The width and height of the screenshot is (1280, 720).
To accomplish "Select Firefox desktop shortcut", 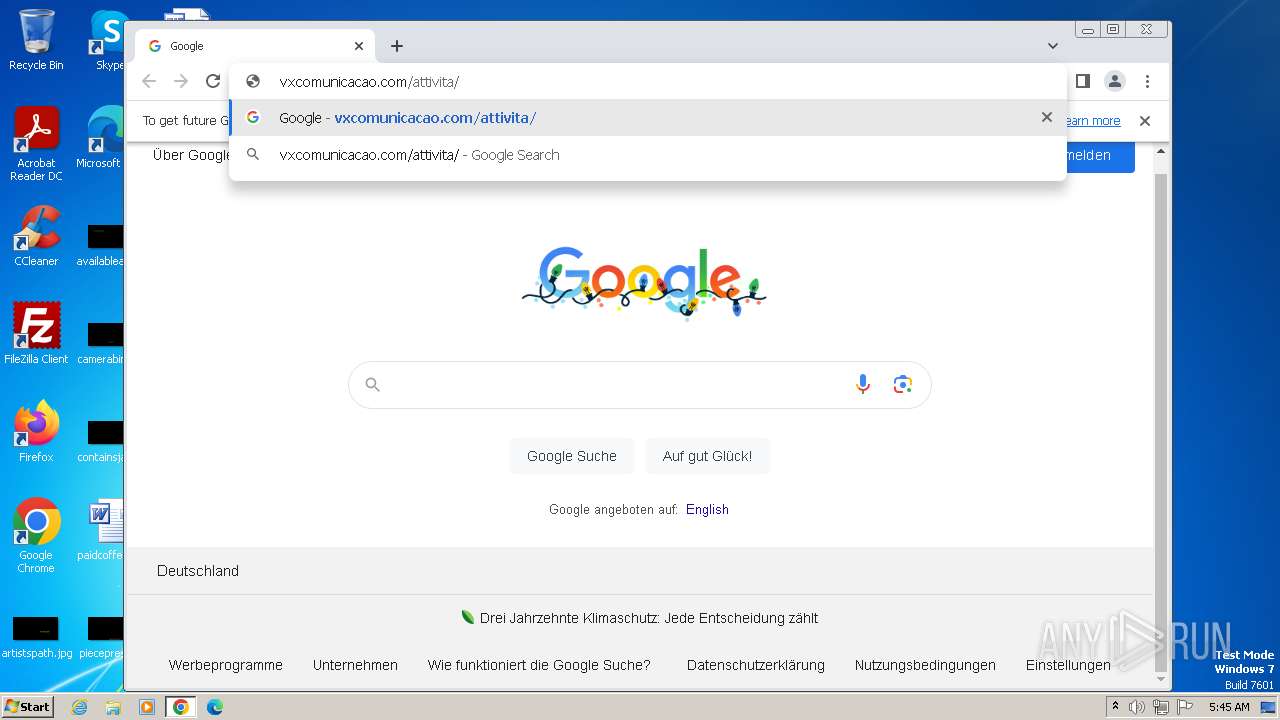I will pyautogui.click(x=36, y=432).
